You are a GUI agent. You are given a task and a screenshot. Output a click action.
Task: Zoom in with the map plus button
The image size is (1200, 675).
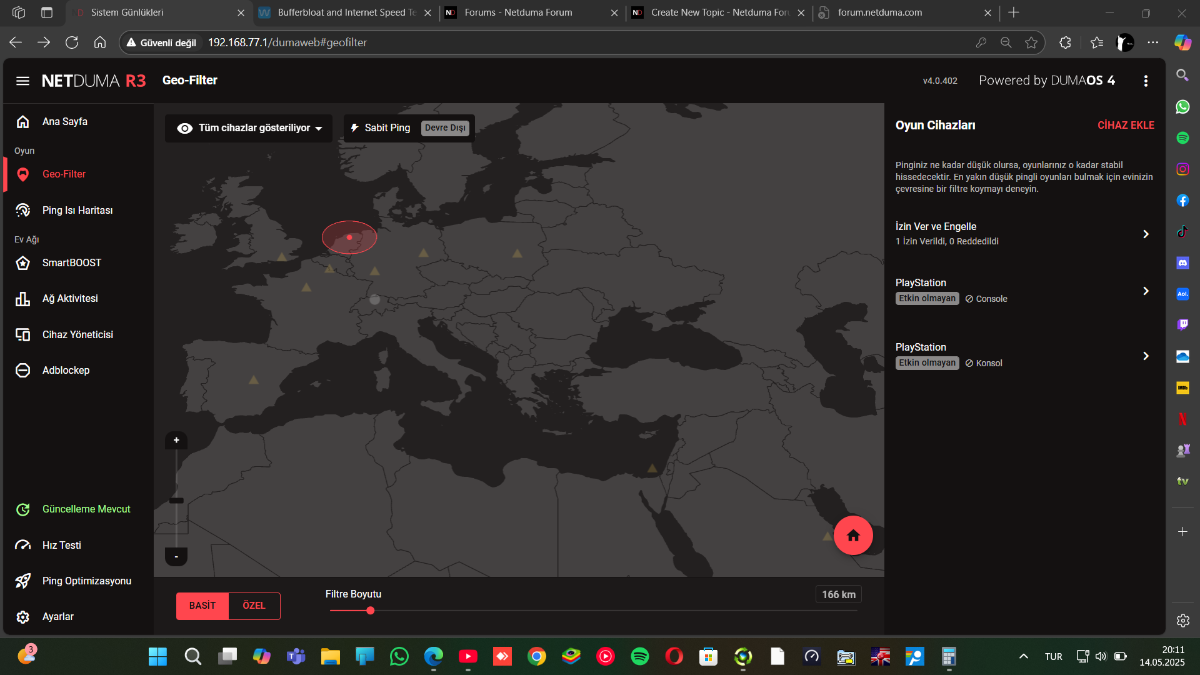(x=176, y=440)
